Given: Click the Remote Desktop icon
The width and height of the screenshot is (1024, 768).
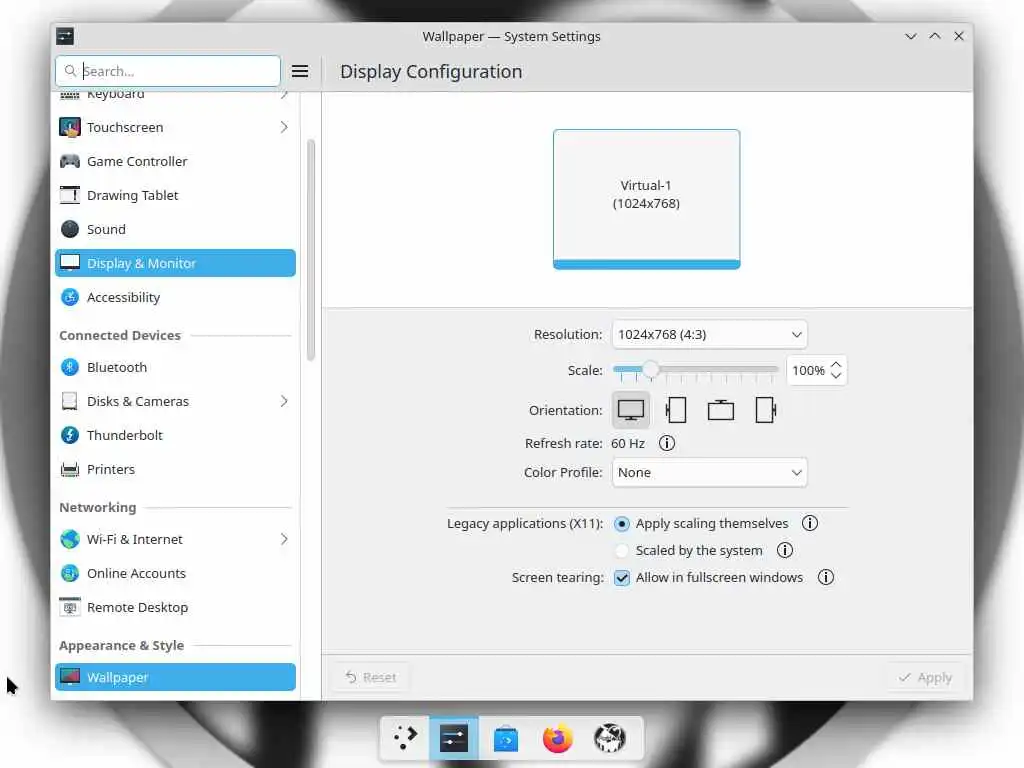Looking at the screenshot, I should [x=70, y=607].
